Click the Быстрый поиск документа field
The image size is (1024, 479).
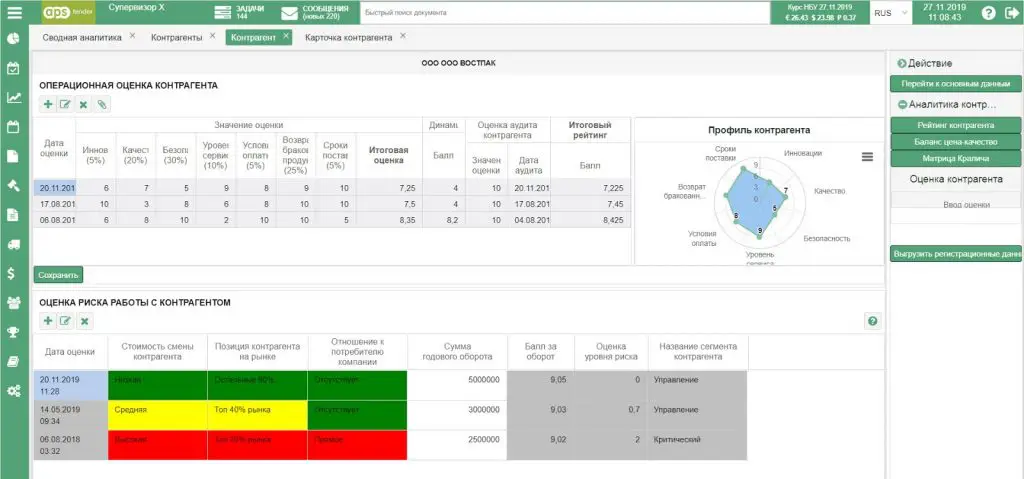[x=564, y=12]
